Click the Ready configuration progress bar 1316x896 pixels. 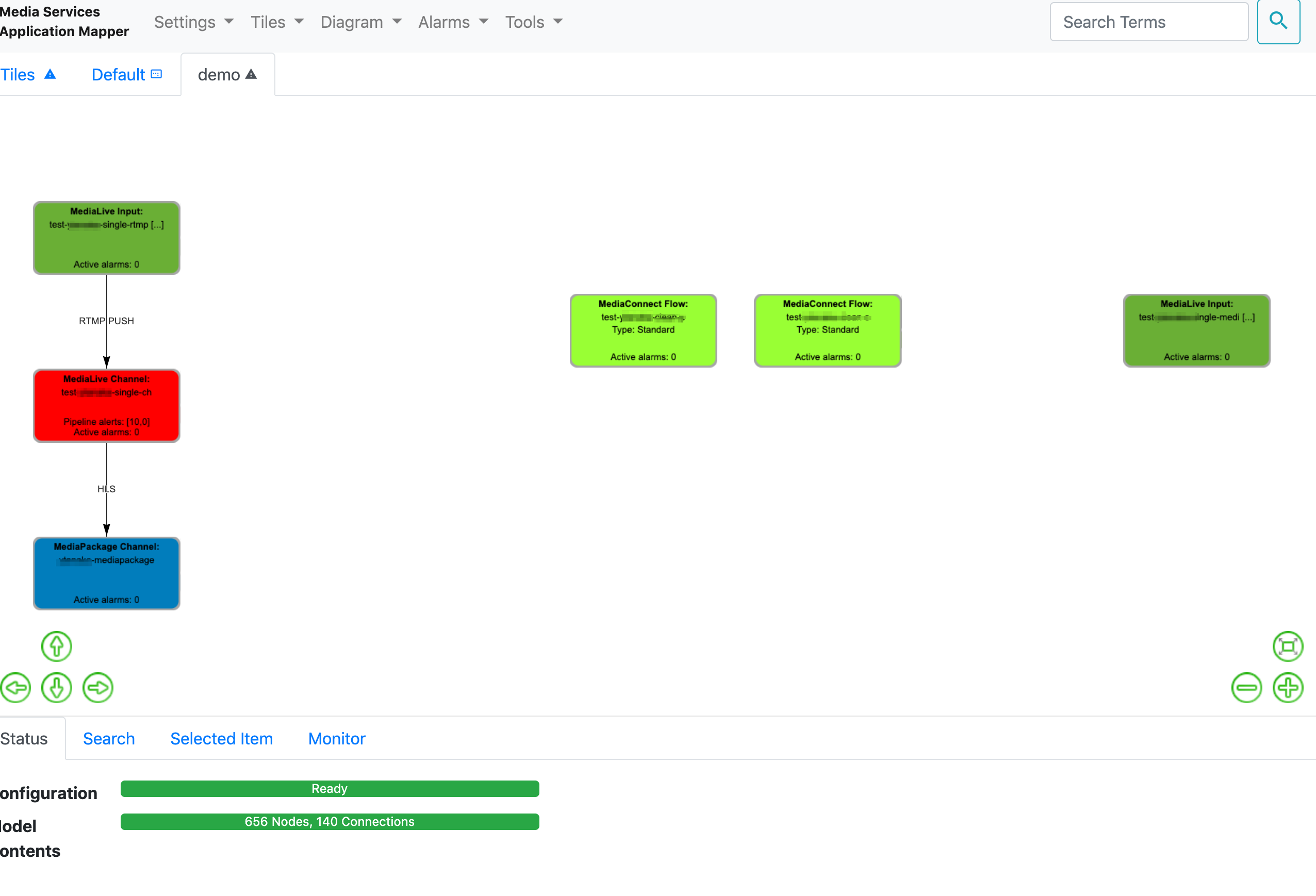coord(330,788)
